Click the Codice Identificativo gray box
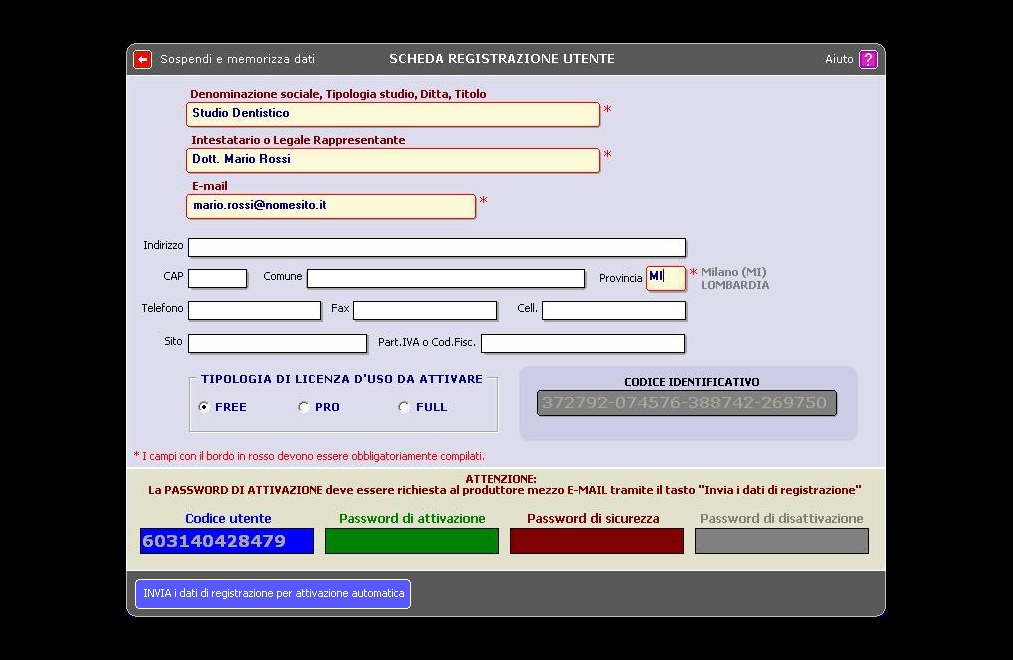The width and height of the screenshot is (1013, 660). (x=687, y=403)
